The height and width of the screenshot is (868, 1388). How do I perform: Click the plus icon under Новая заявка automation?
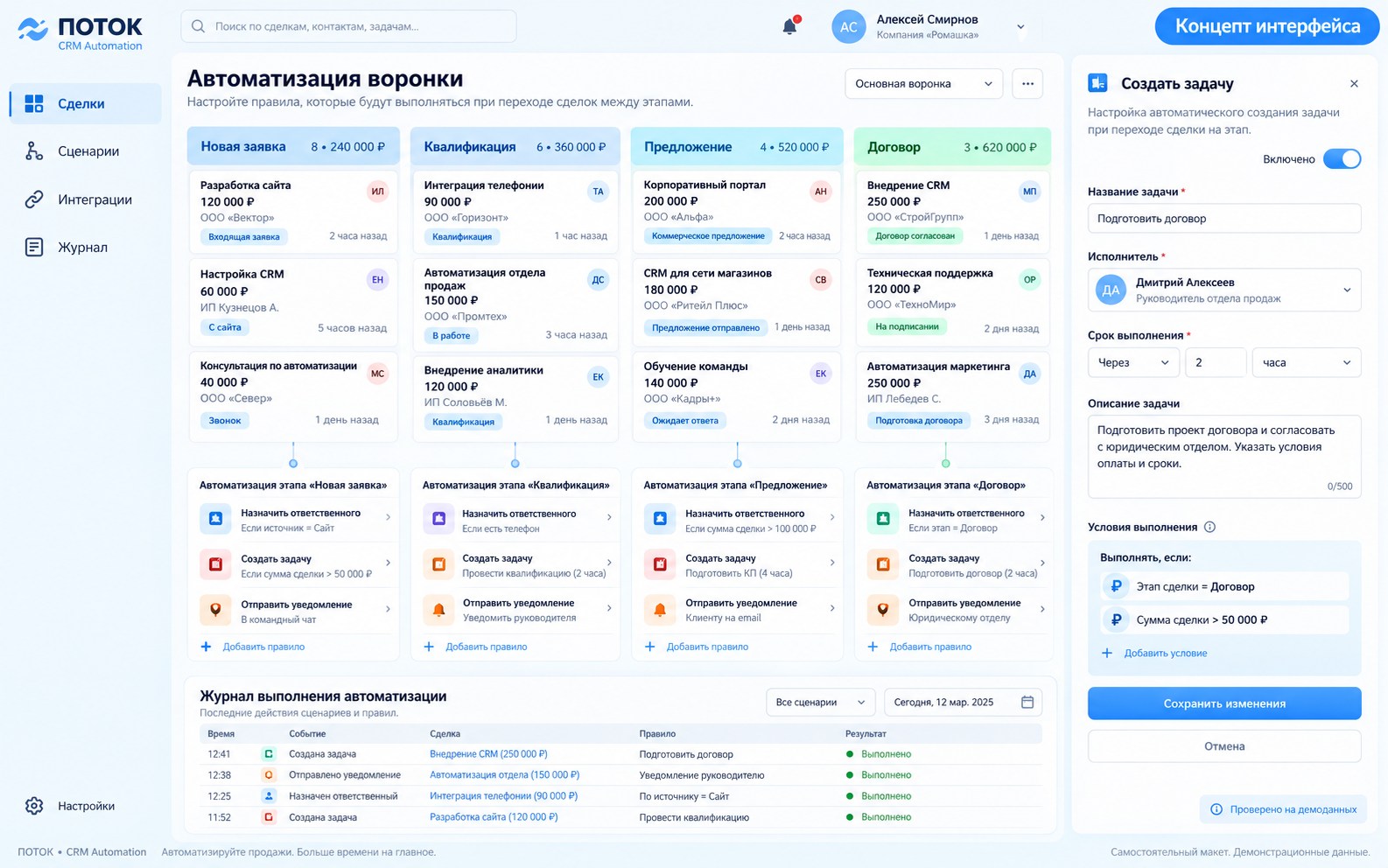206,647
